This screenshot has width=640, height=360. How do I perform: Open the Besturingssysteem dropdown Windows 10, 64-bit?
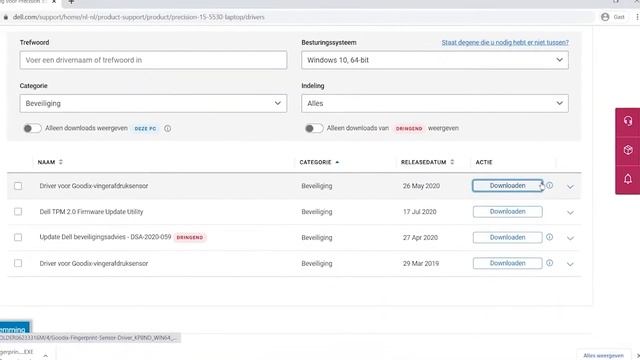(435, 60)
